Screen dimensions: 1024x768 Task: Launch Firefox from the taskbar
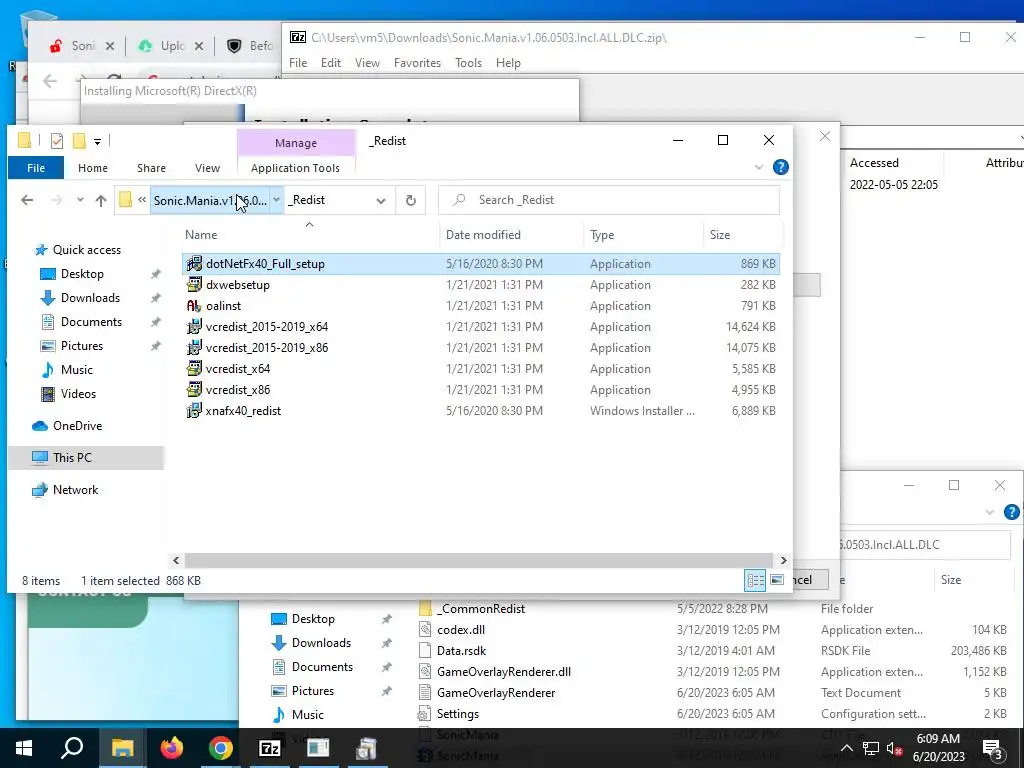click(x=172, y=748)
